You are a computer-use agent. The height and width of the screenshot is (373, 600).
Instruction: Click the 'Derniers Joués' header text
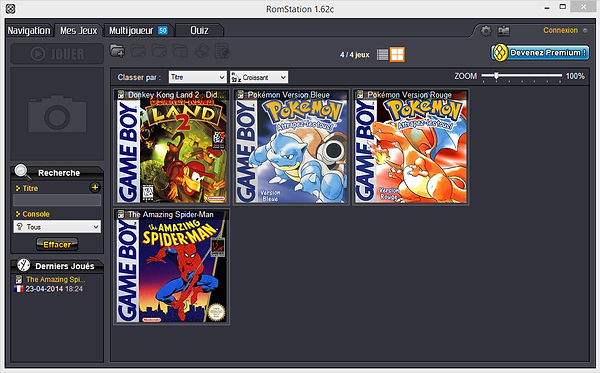coord(65,266)
